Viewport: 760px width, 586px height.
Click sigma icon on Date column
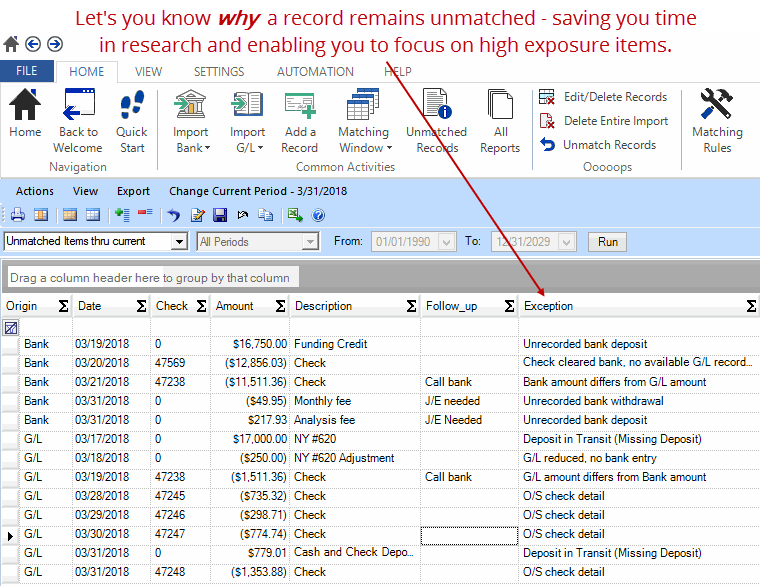(141, 306)
